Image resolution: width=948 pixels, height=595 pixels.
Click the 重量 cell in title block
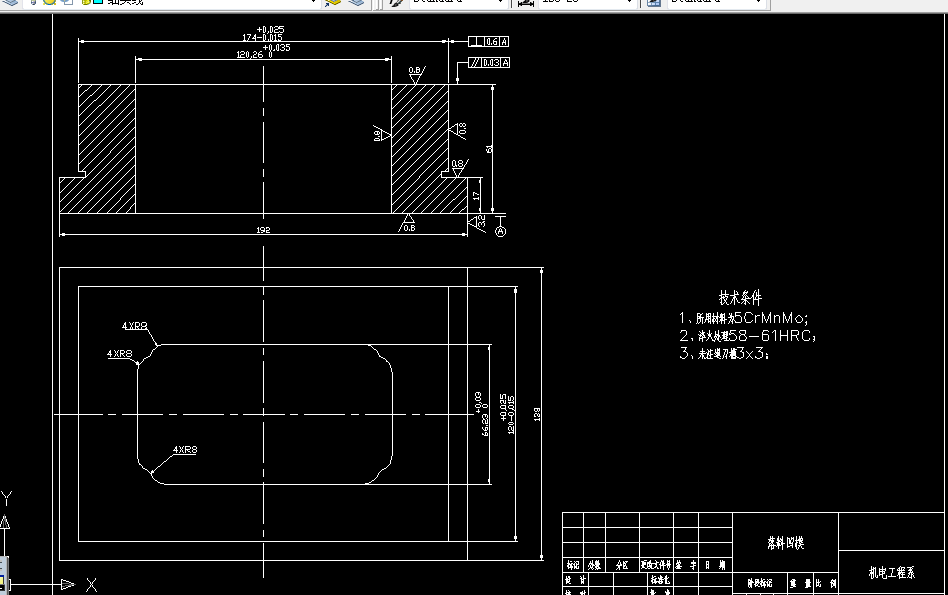tap(800, 583)
